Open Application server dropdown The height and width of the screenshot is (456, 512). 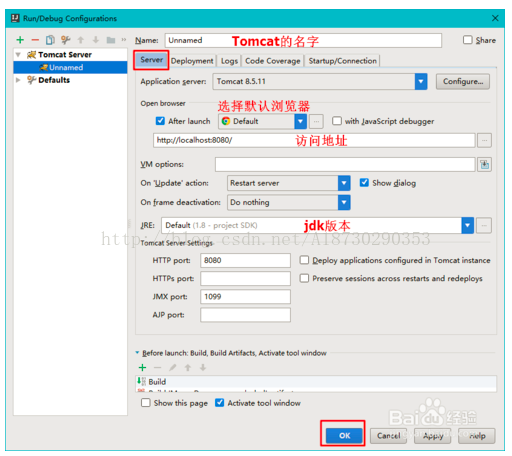click(421, 82)
